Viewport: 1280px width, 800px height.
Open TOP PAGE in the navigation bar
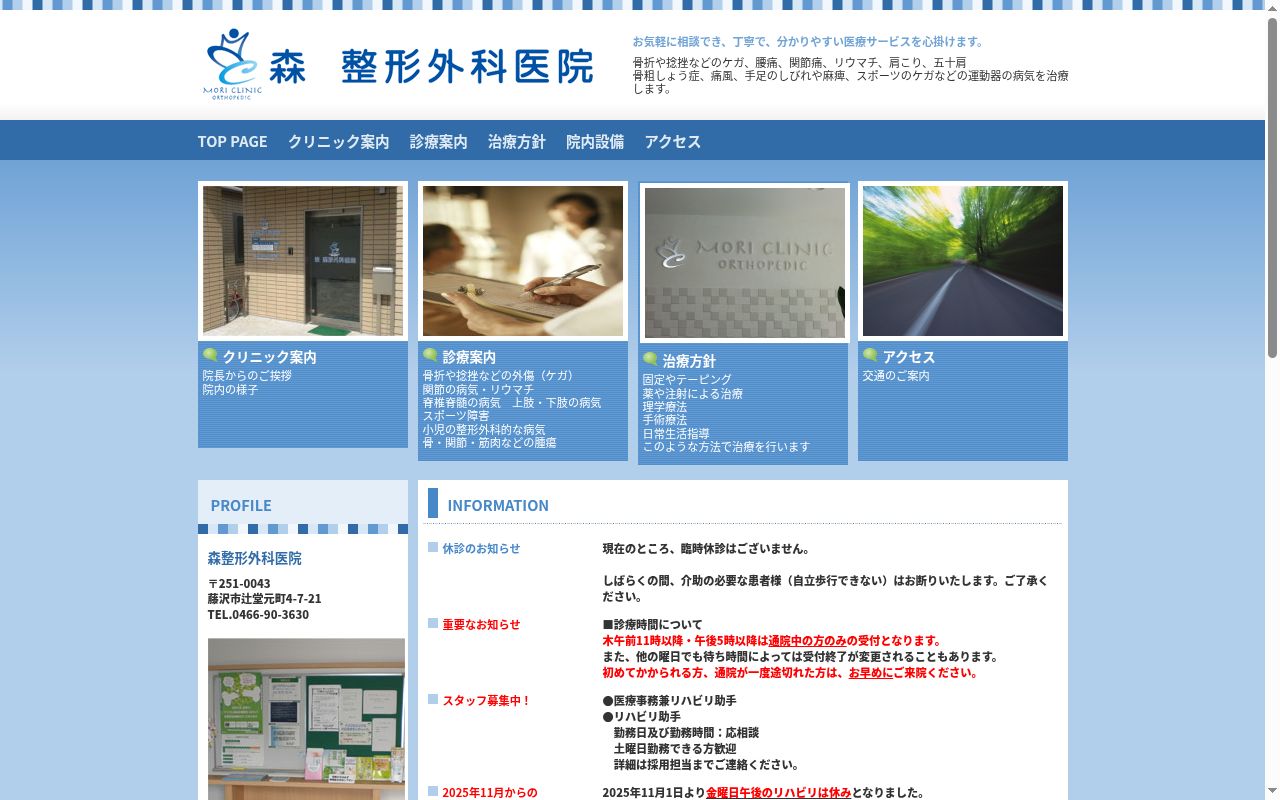(x=232, y=141)
